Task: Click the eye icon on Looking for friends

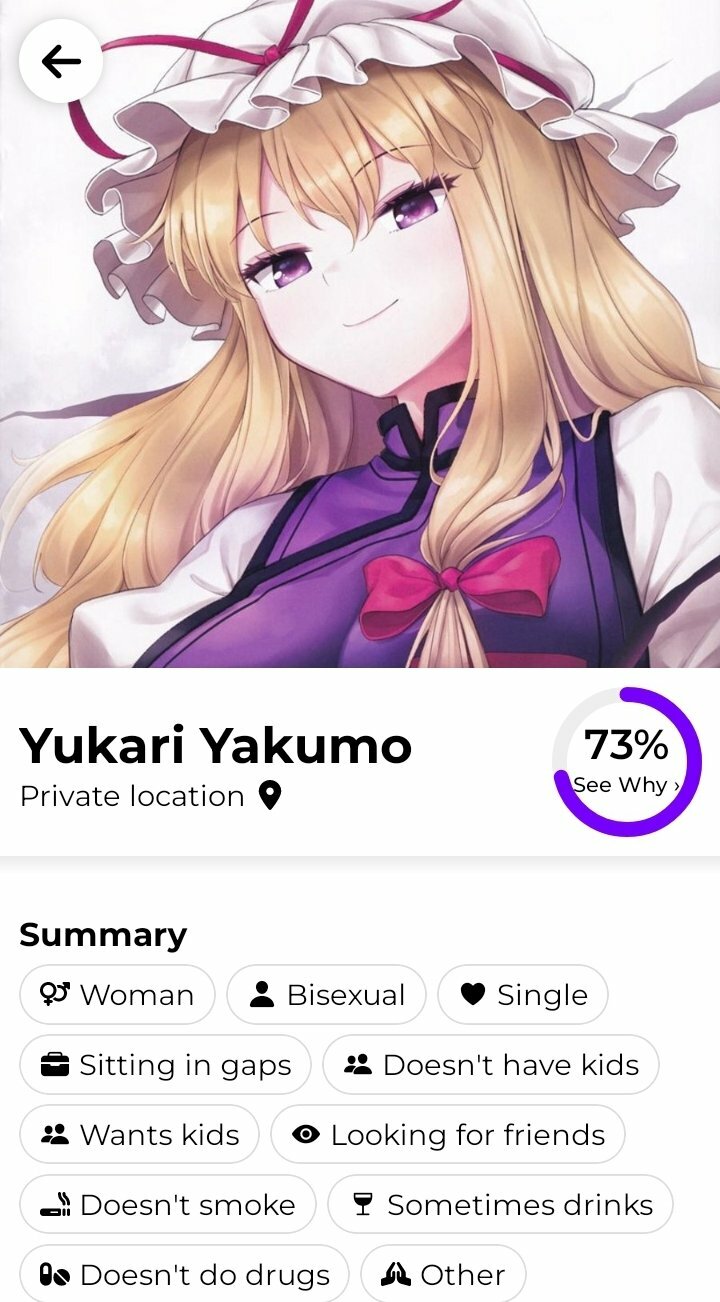Action: [x=306, y=1135]
